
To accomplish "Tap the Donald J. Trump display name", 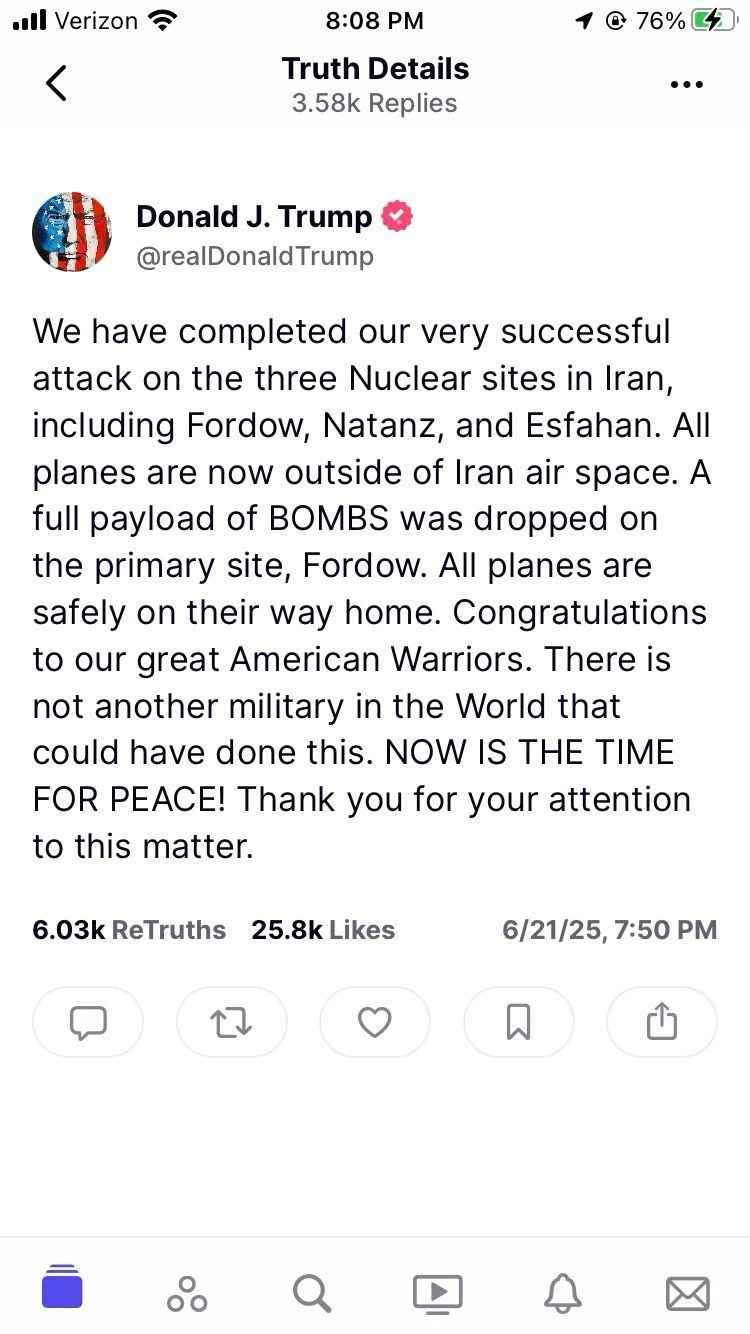I will 254,216.
